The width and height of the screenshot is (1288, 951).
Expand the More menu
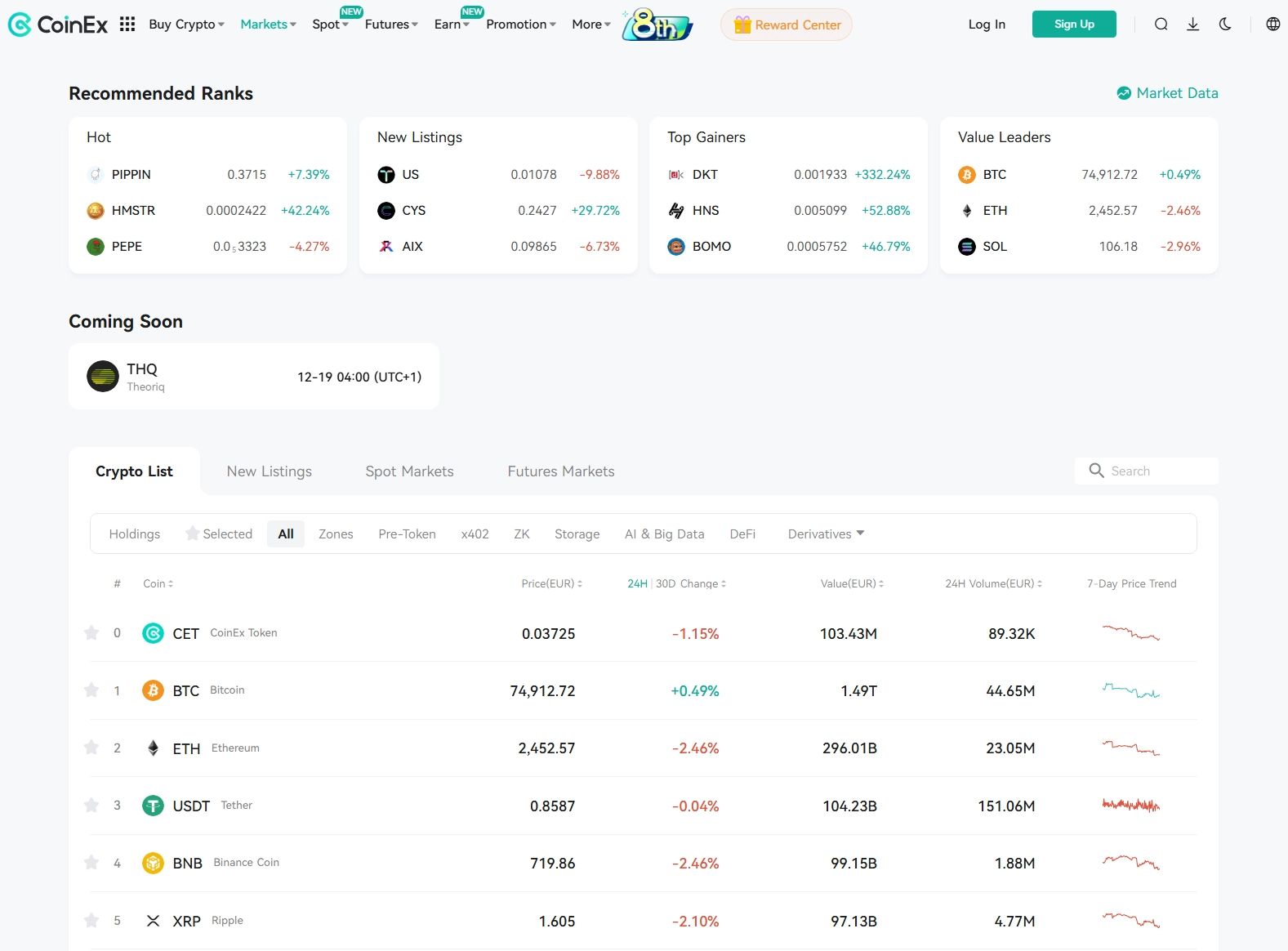point(591,25)
